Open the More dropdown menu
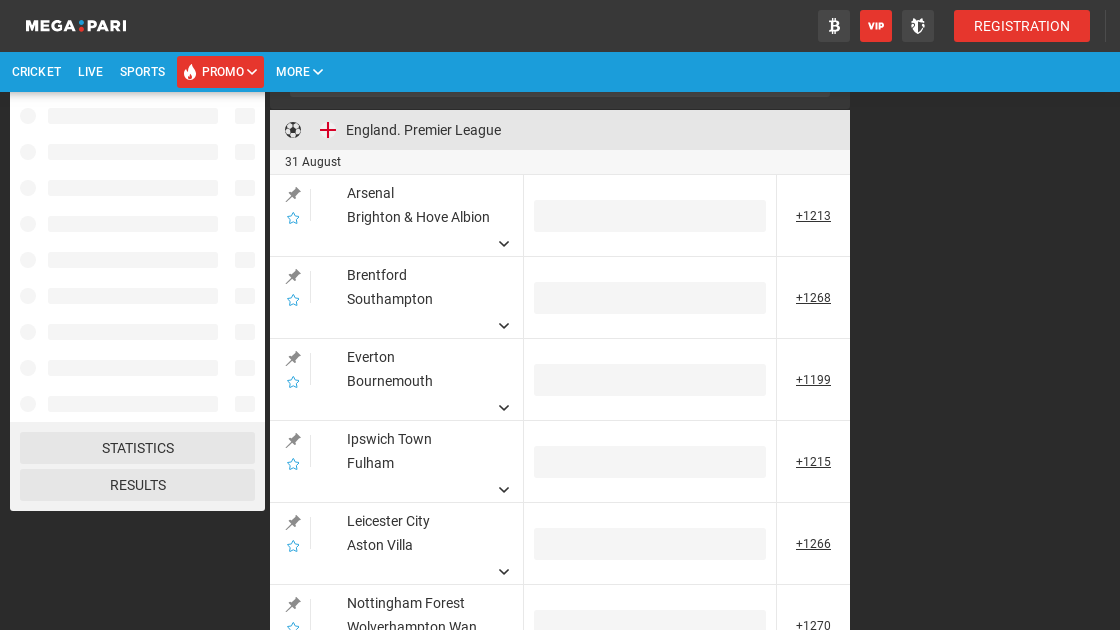The width and height of the screenshot is (1120, 630). click(x=299, y=72)
